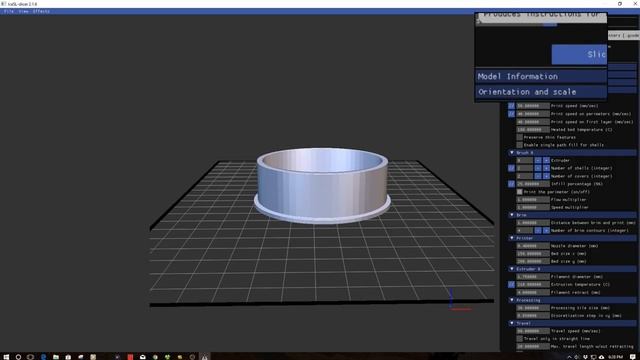Edit Filament retract value field
Screen dimensions: 640x360
tap(533, 292)
